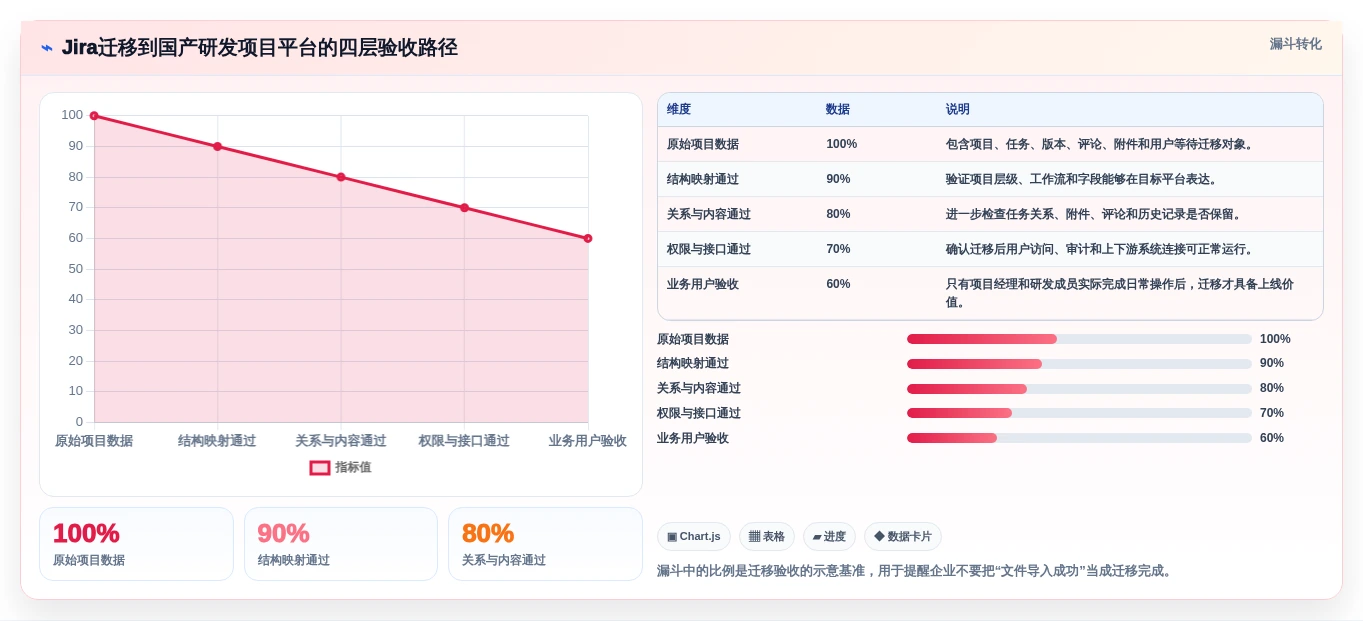
Task: Click the 说明 table column header
Action: pos(958,109)
